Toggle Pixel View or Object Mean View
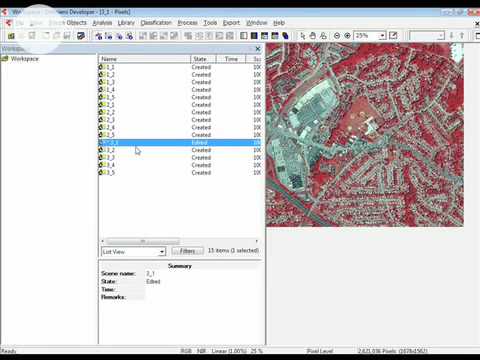This screenshot has height=360, width=480. (x=188, y=36)
